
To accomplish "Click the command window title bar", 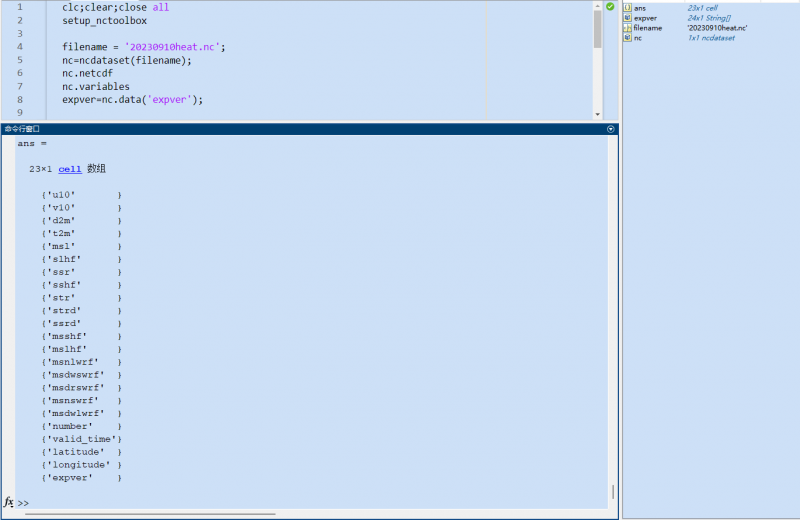I will coord(300,129).
